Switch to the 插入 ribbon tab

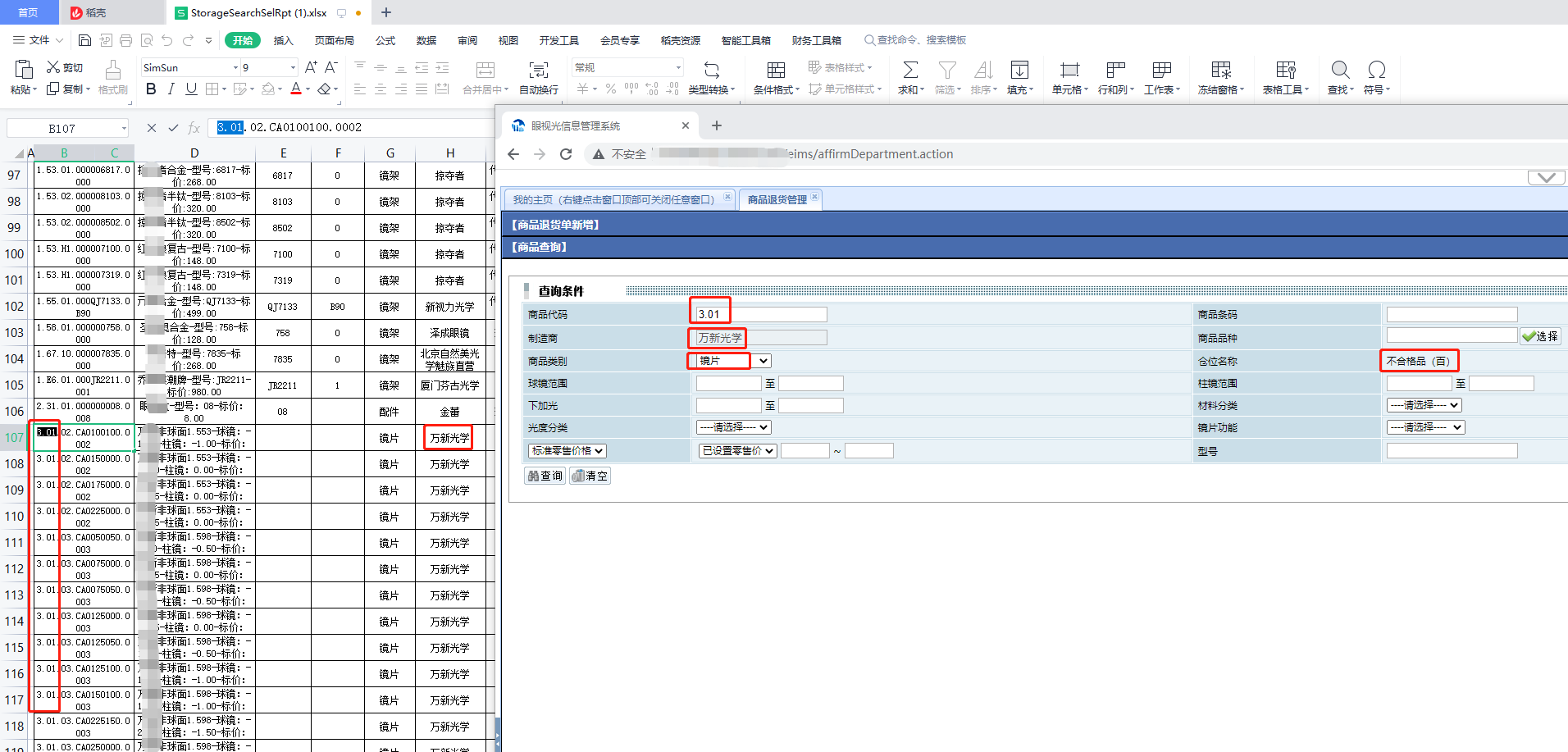(x=284, y=40)
